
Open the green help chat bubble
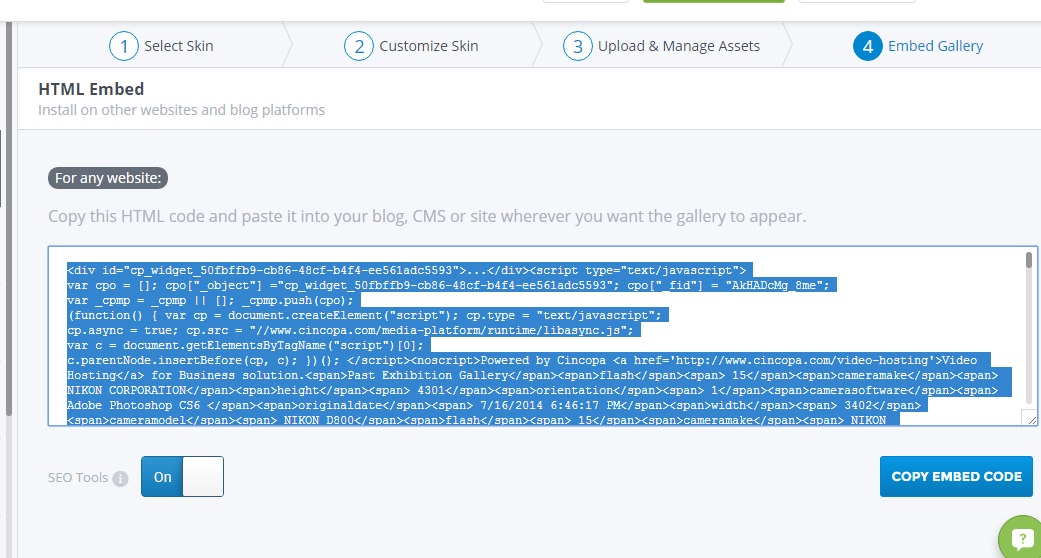pos(1020,537)
